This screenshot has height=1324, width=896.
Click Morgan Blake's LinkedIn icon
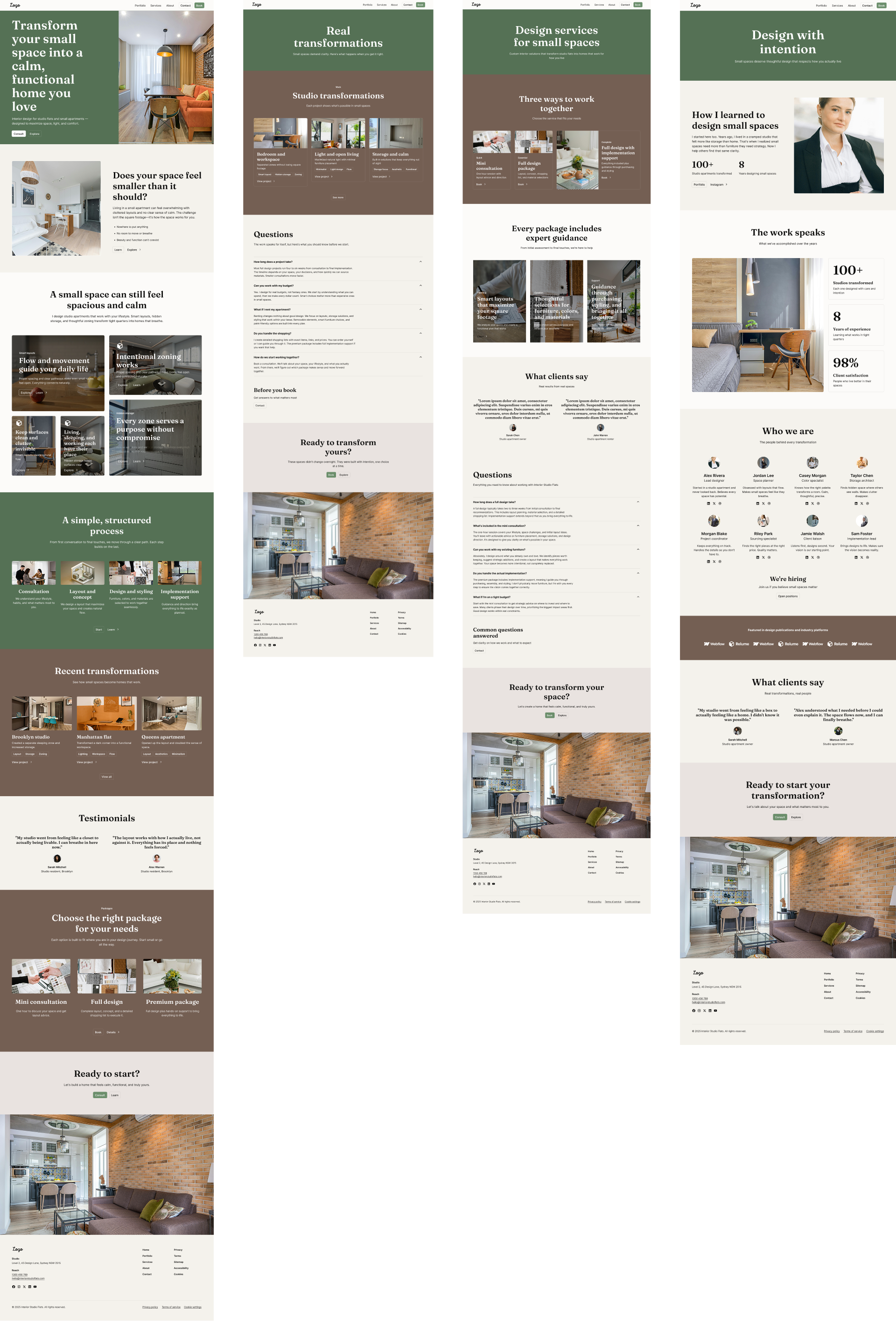[x=708, y=562]
